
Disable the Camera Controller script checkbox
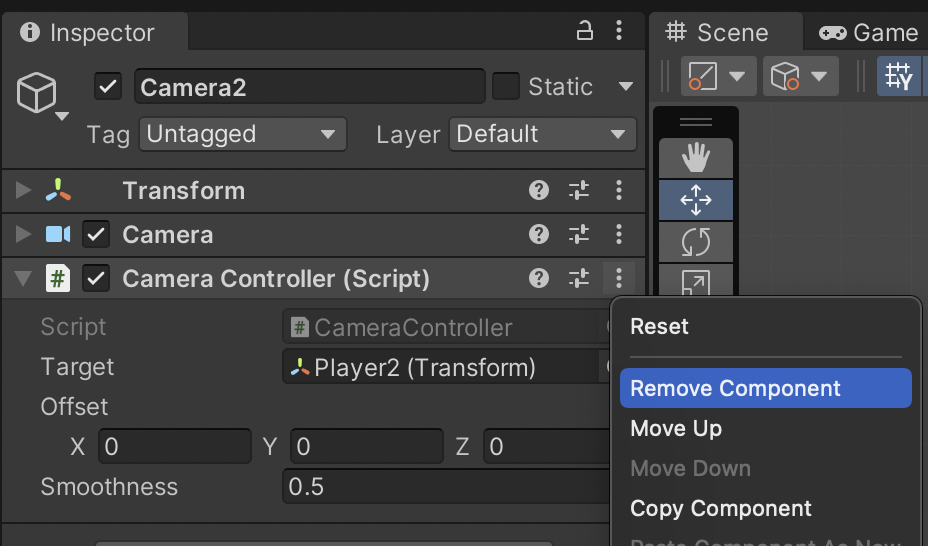tap(96, 279)
